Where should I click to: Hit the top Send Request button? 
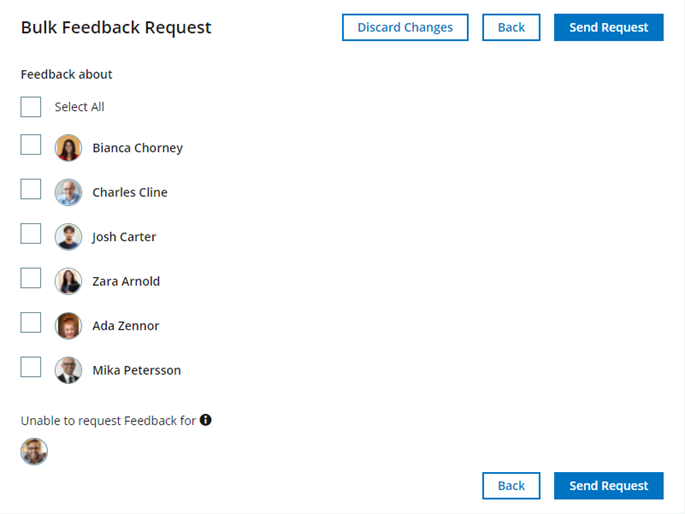tap(608, 27)
